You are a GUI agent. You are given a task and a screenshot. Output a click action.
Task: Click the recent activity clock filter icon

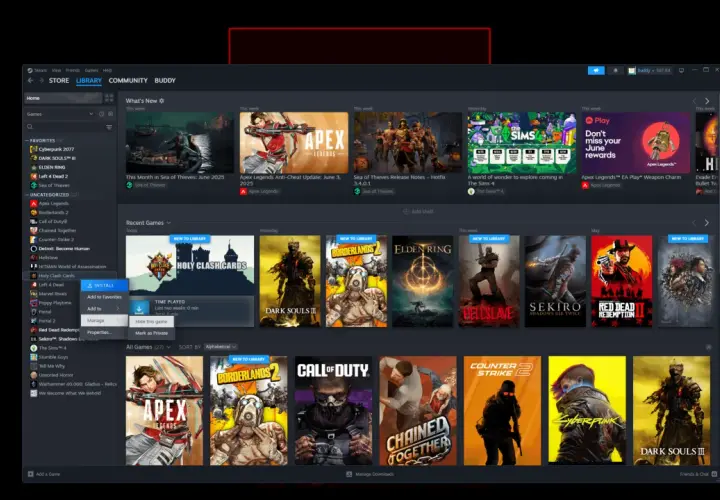click(x=101, y=114)
